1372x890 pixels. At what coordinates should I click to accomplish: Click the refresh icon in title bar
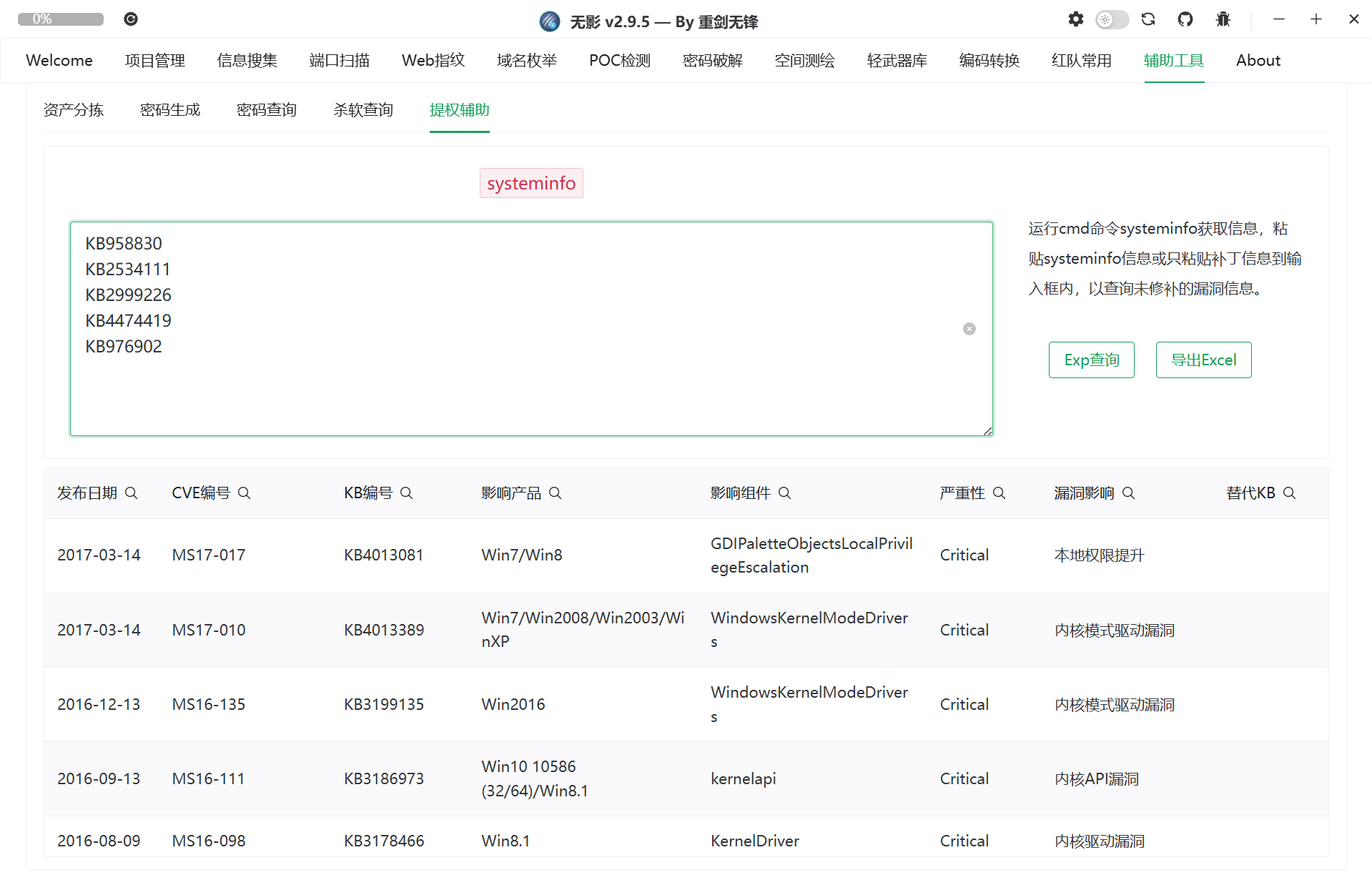[1148, 19]
